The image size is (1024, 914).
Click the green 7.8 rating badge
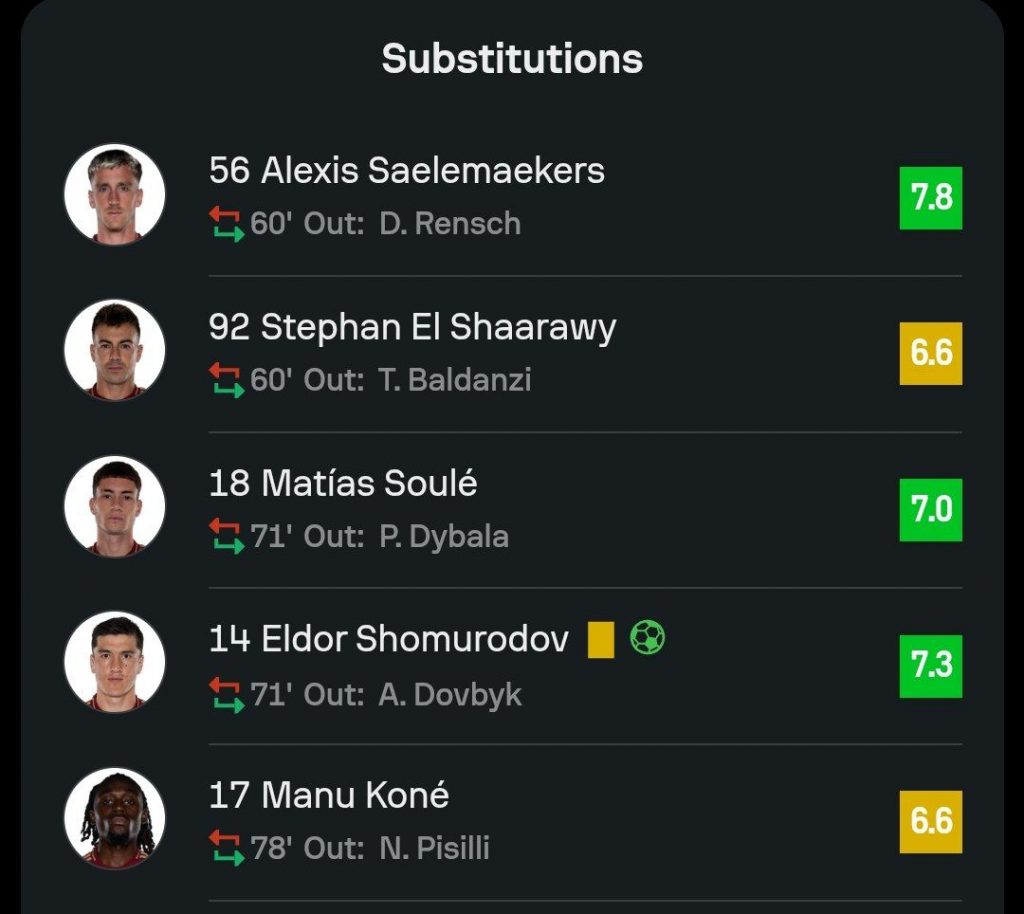(931, 198)
